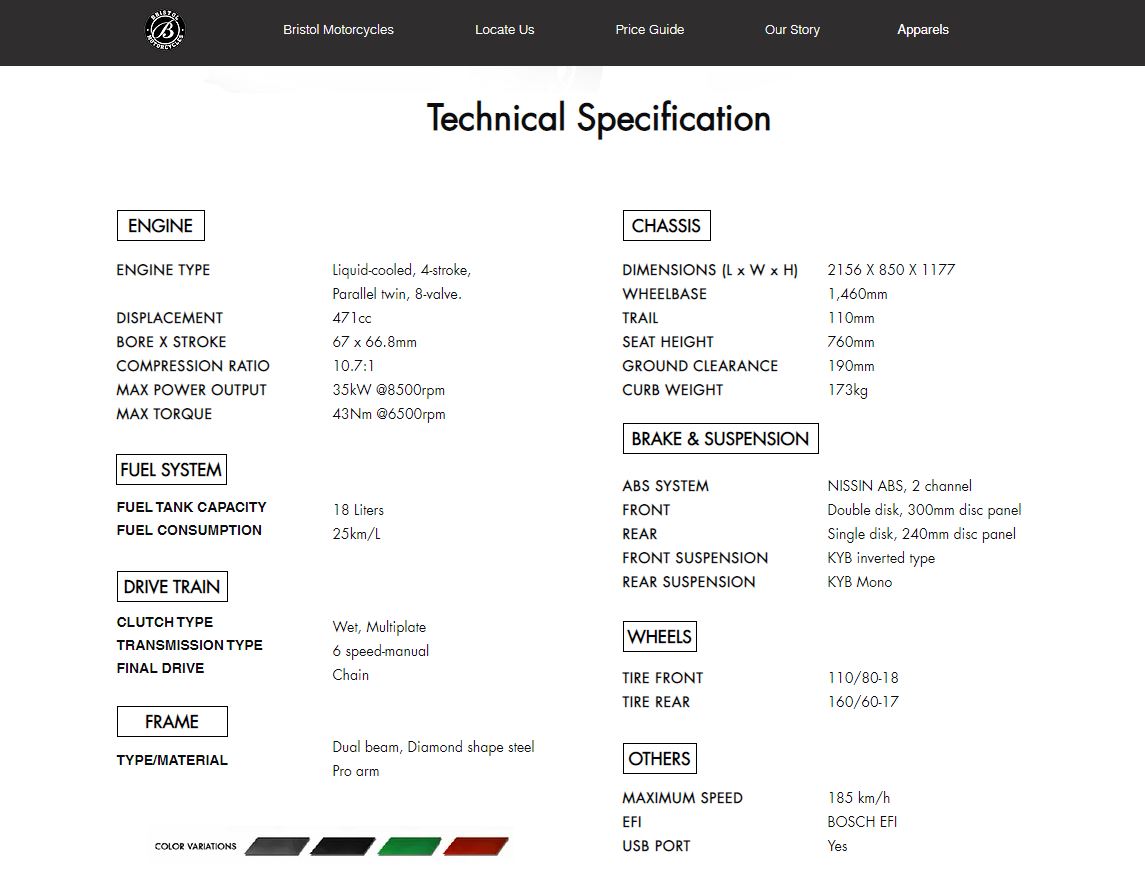Go to the Locate Us page
The height and width of the screenshot is (873, 1145).
pyautogui.click(x=505, y=30)
